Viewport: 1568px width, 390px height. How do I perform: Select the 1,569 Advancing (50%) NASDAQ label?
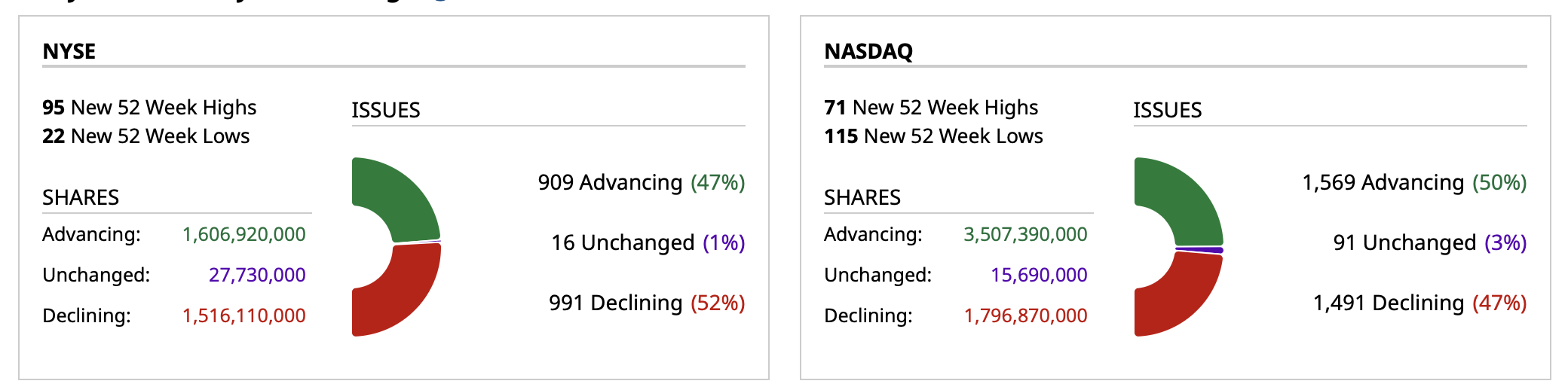[x=1414, y=182]
